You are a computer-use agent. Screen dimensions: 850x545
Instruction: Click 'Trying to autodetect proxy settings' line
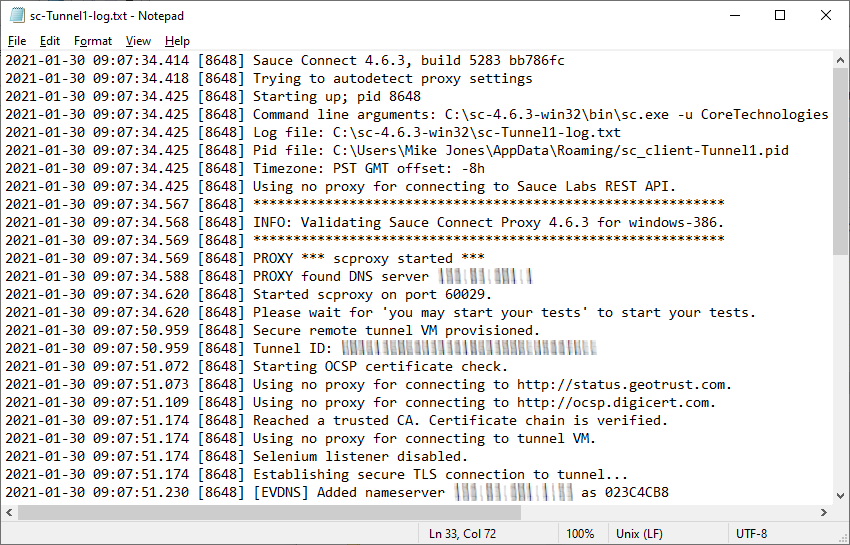[269, 78]
